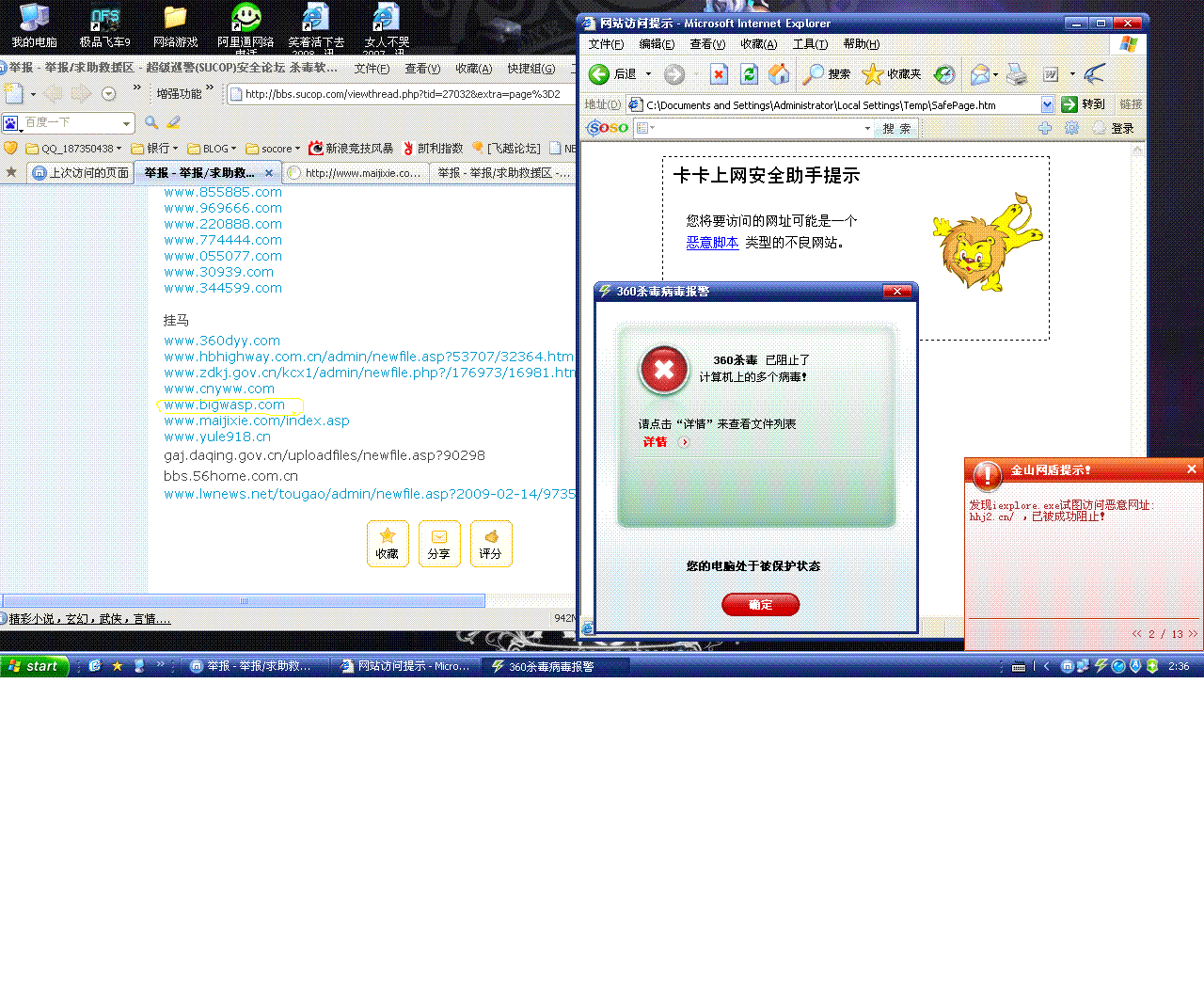Viewport: 1204px width, 985px height.
Task: Click 评分 button below the forum post
Action: (491, 544)
